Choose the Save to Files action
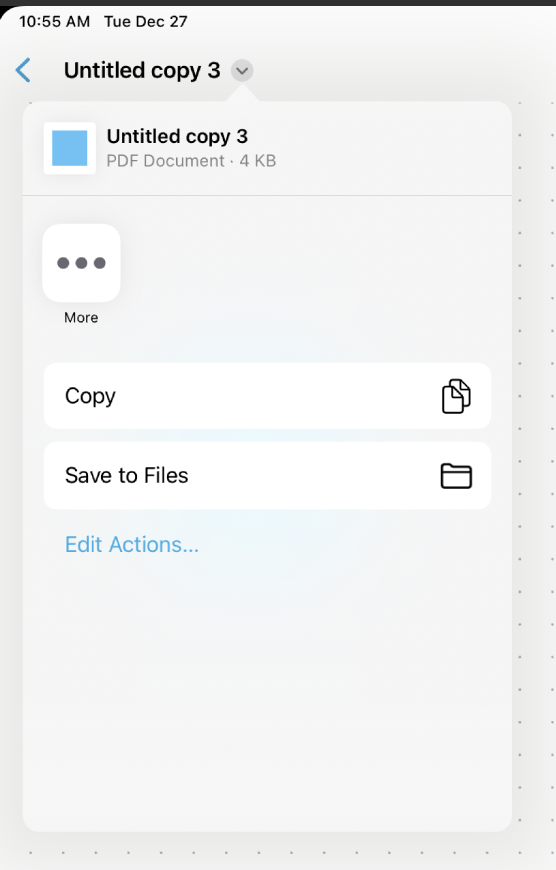This screenshot has height=870, width=556. click(267, 476)
